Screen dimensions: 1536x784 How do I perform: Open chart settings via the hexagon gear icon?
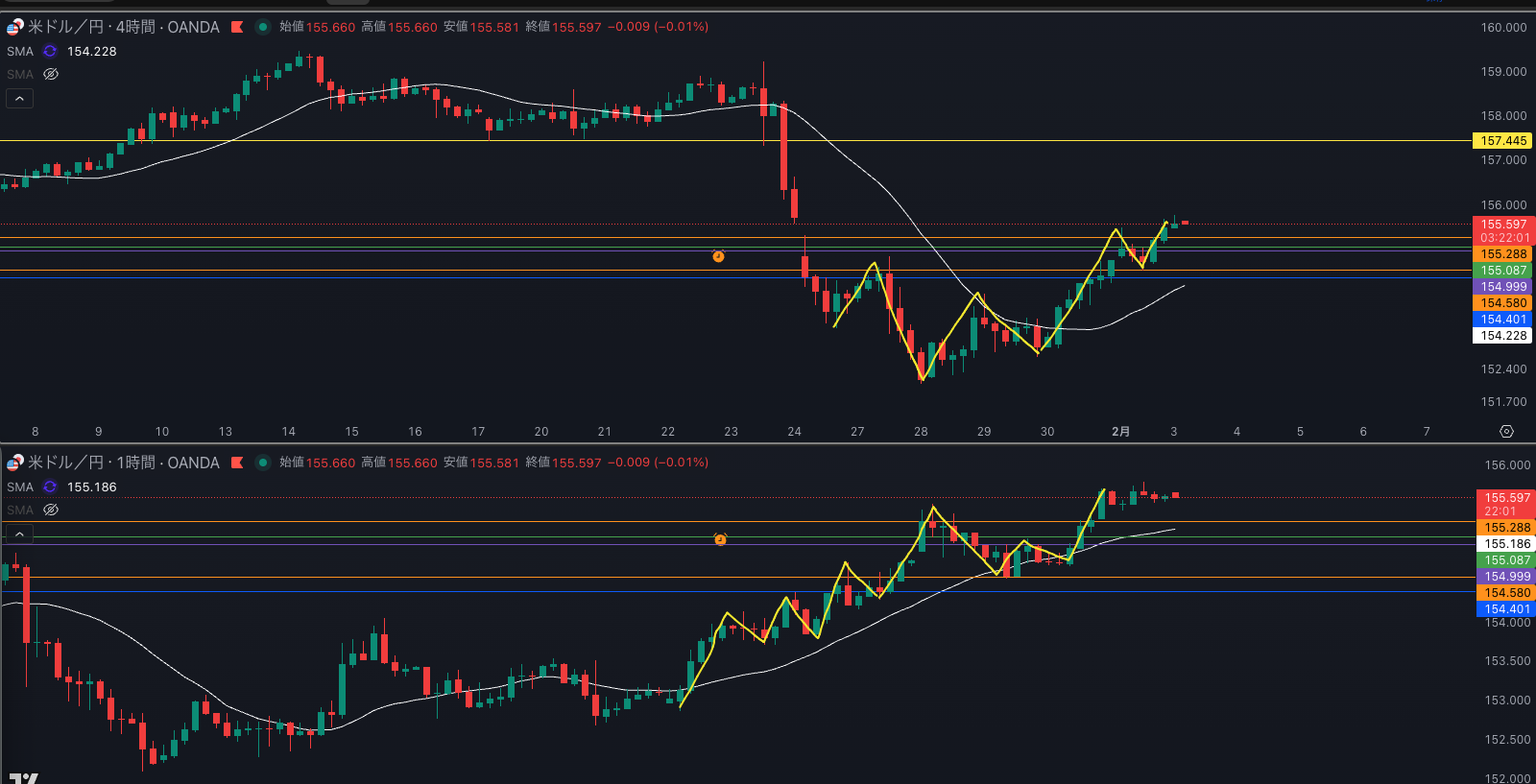click(1506, 432)
